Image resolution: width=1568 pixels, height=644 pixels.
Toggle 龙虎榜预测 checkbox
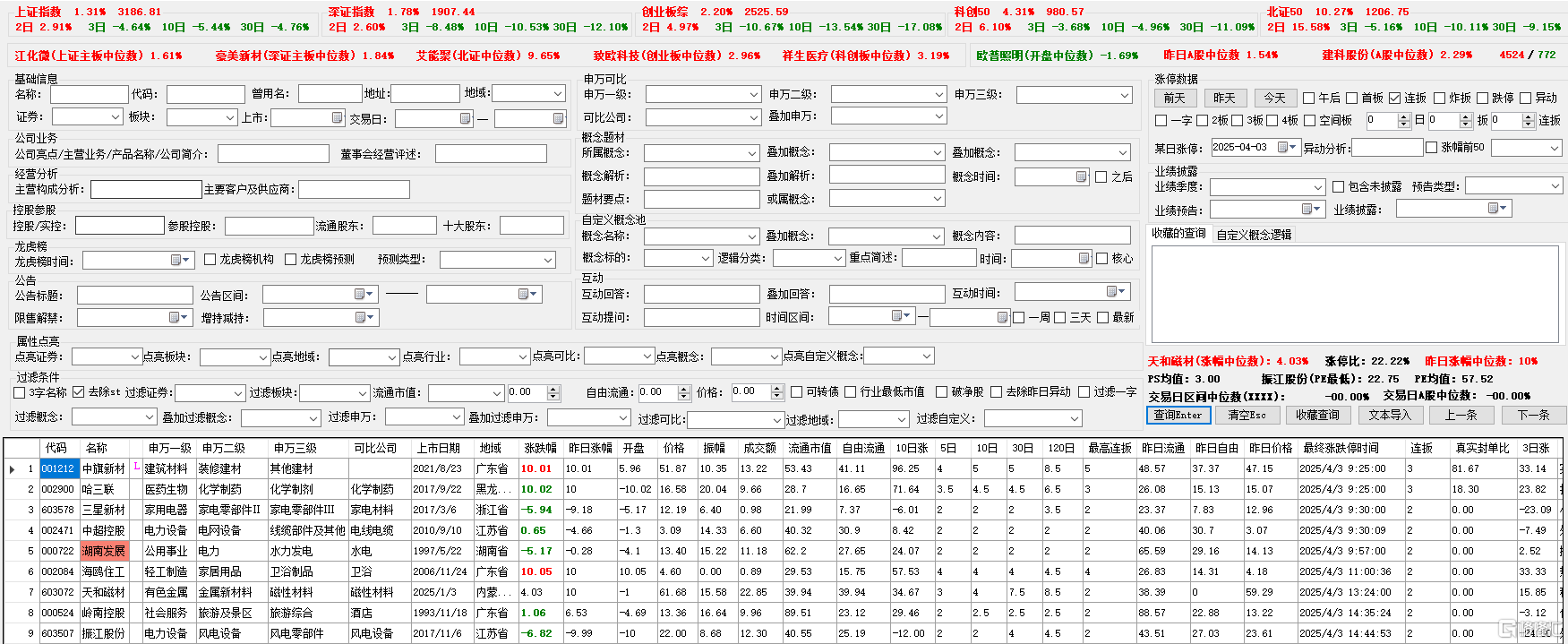tap(290, 259)
